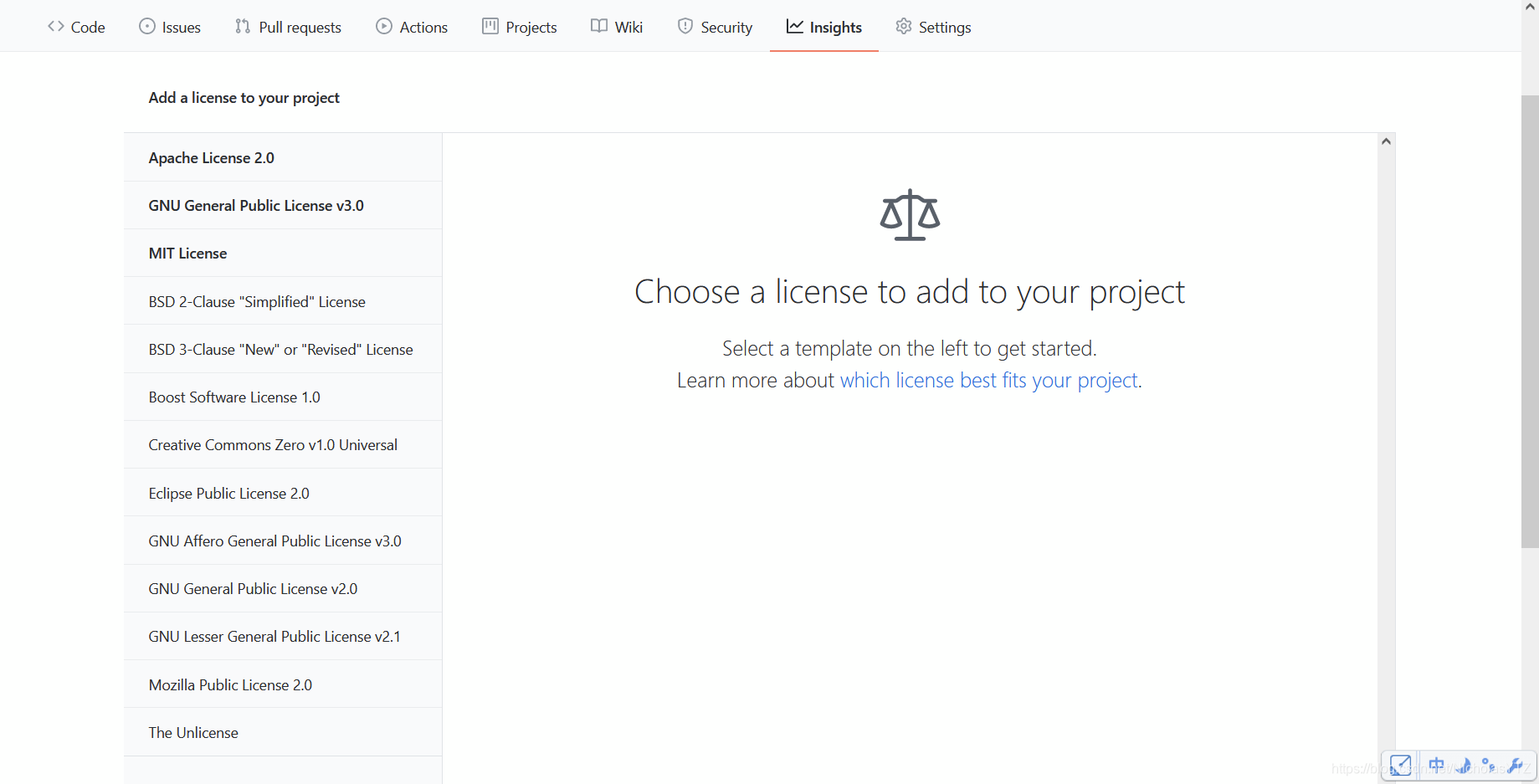Click the Code angle-brackets icon

tap(55, 26)
